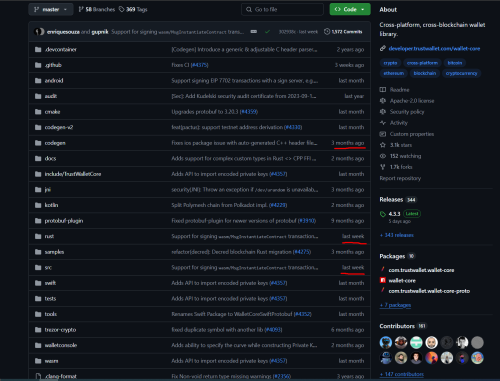Open the + 7 packages link

tap(395, 305)
